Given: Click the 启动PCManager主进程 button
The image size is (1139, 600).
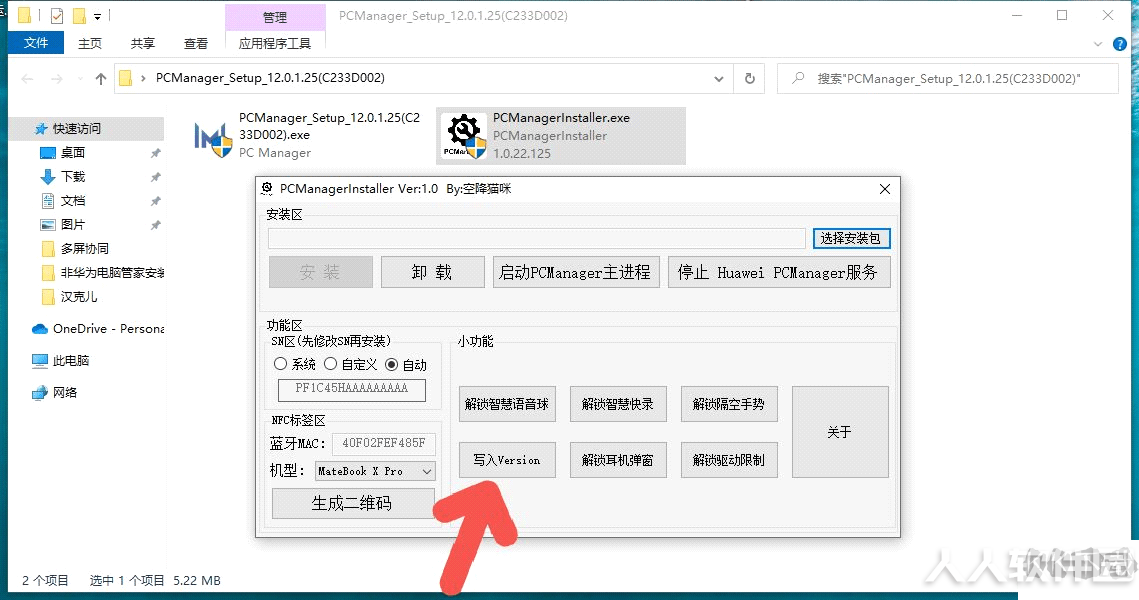Looking at the screenshot, I should (575, 272).
